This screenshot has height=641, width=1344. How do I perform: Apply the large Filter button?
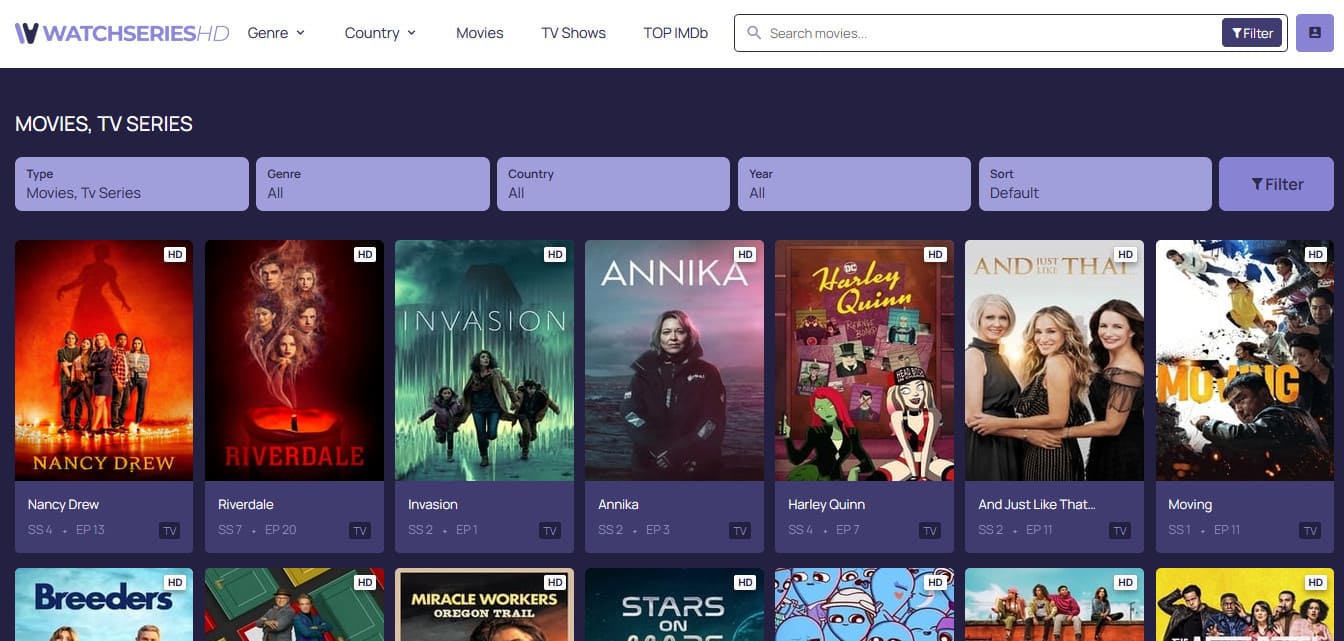point(1276,184)
